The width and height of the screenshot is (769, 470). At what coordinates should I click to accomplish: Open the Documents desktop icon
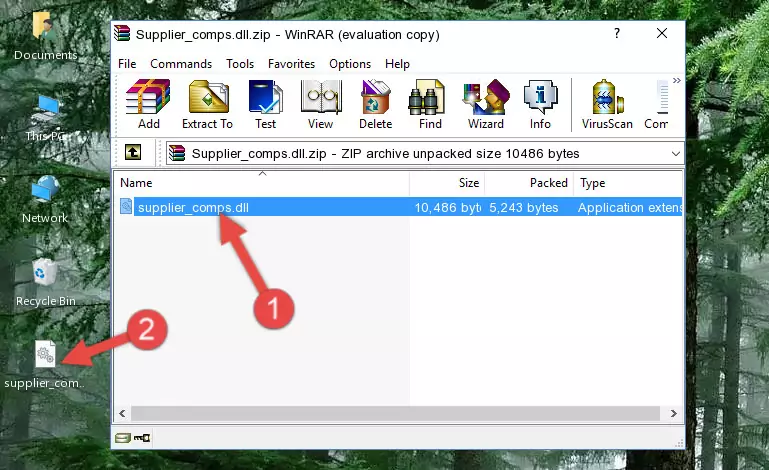tap(45, 36)
